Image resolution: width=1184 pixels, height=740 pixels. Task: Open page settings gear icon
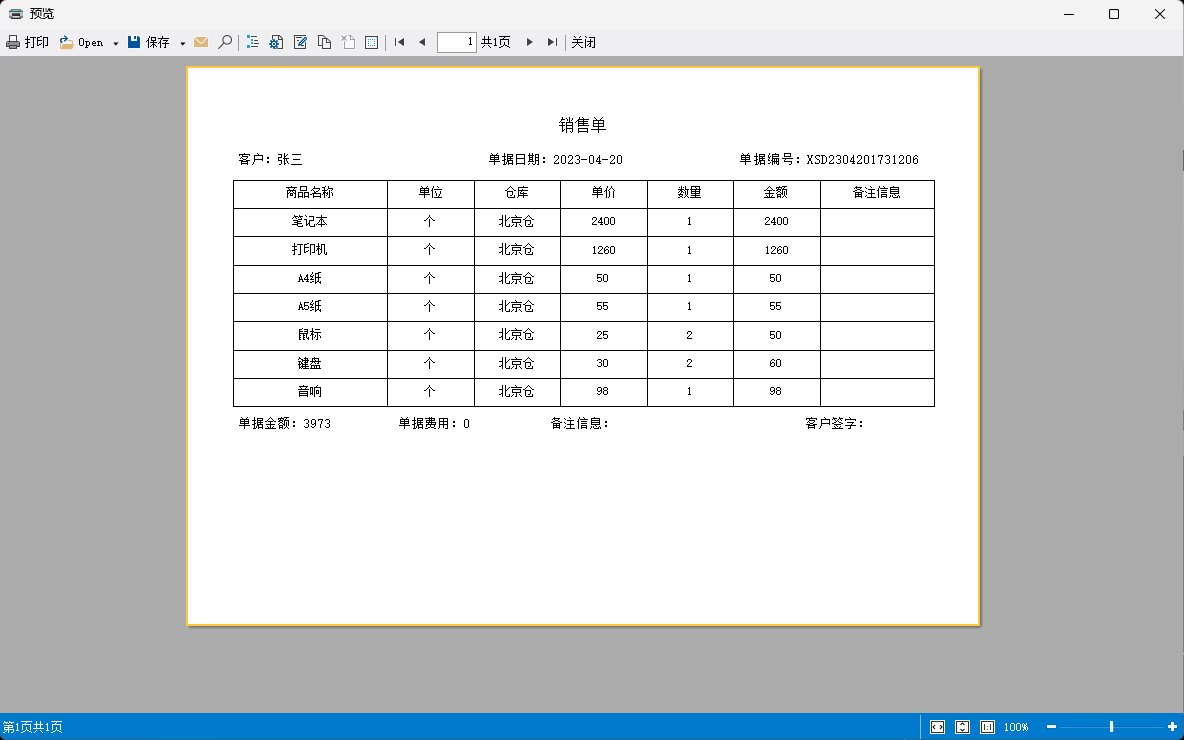[x=276, y=42]
